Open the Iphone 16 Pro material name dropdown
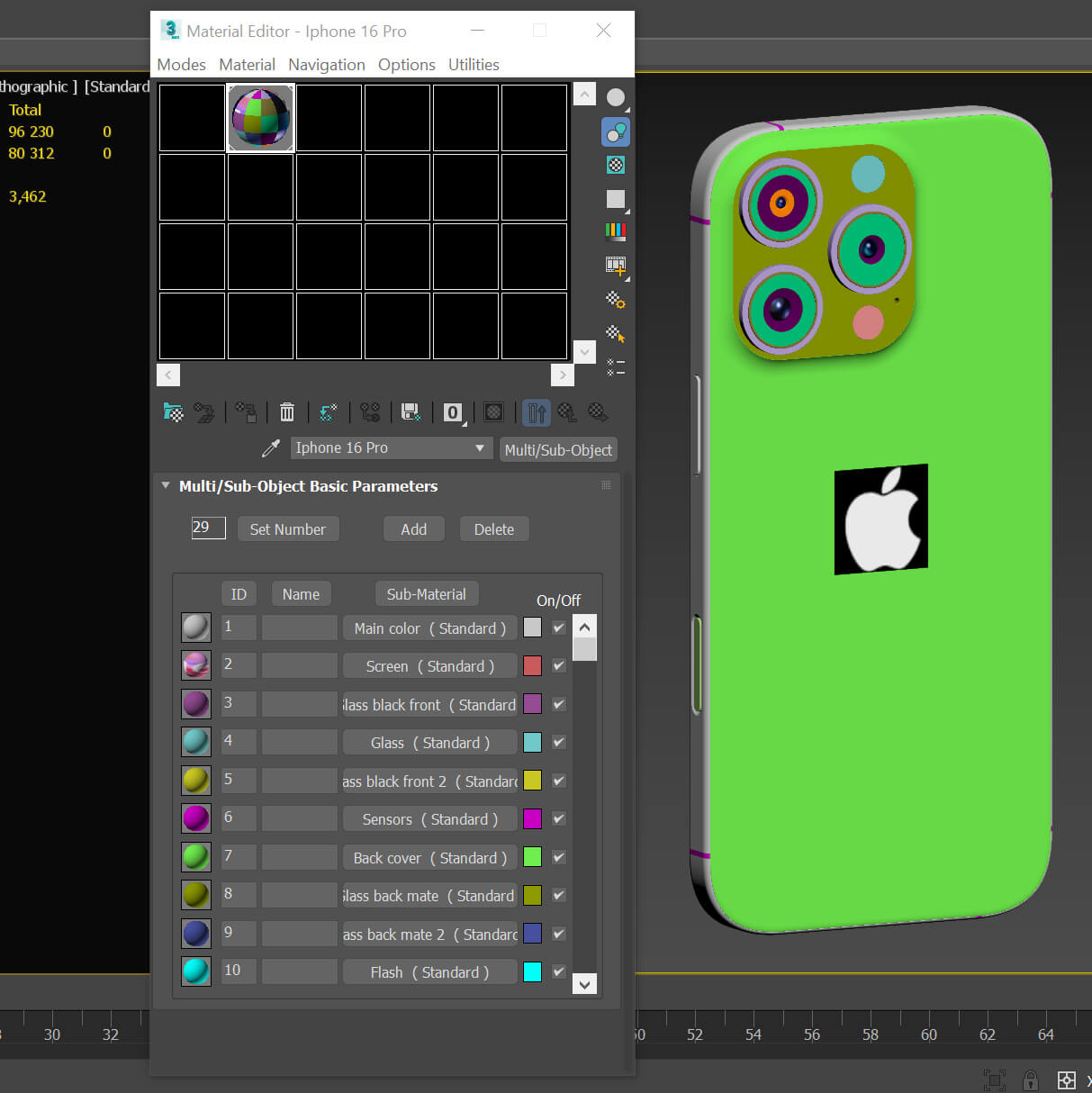 pos(480,448)
